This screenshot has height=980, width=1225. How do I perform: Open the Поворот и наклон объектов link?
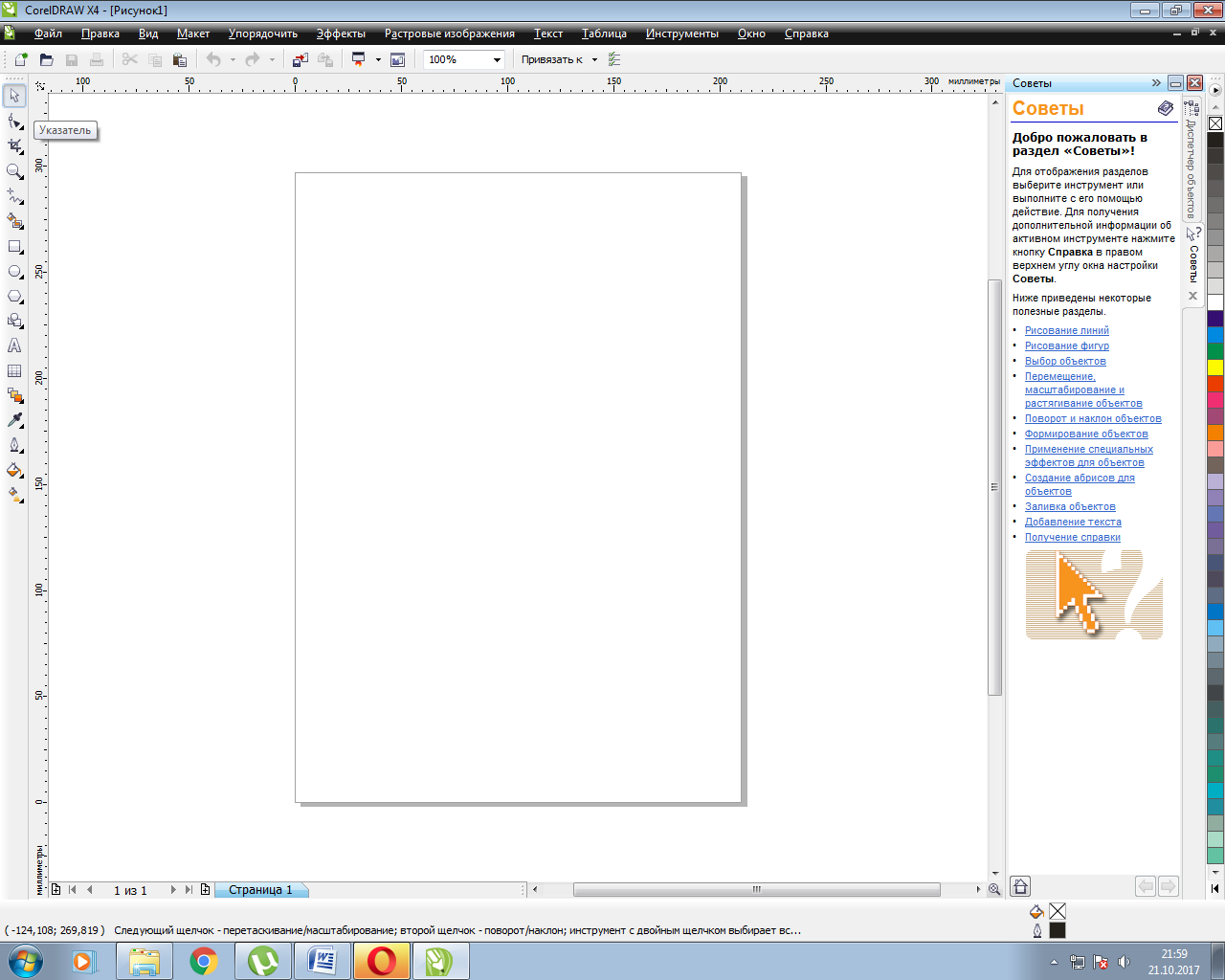pos(1093,418)
